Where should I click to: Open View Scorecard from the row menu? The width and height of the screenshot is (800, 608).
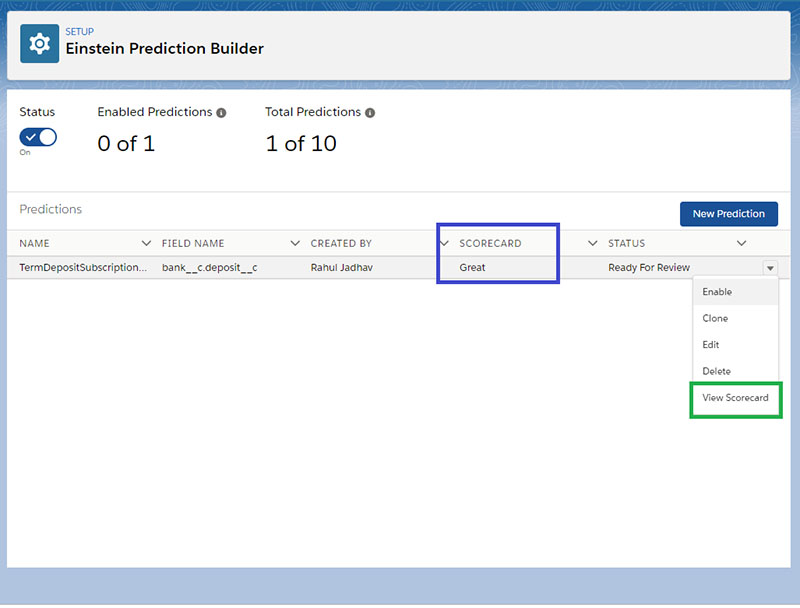point(735,398)
